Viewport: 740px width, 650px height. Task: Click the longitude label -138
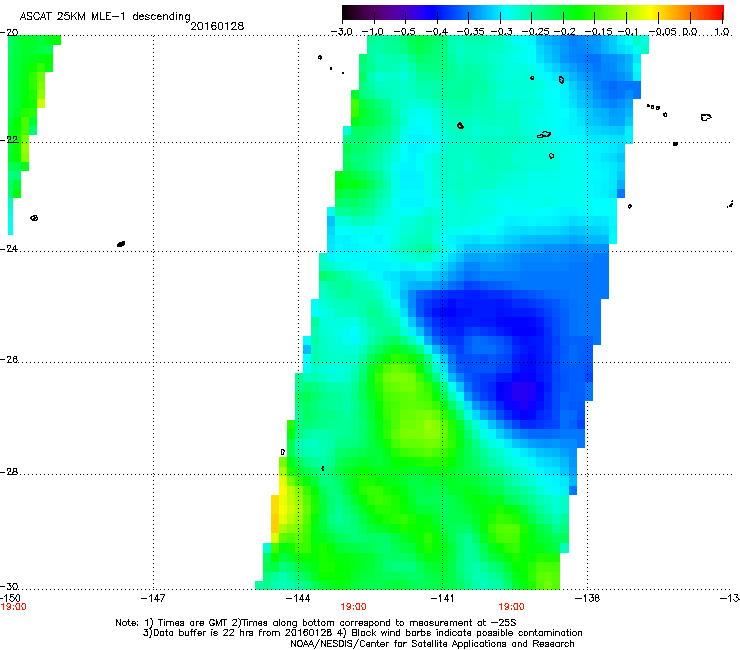tap(588, 598)
